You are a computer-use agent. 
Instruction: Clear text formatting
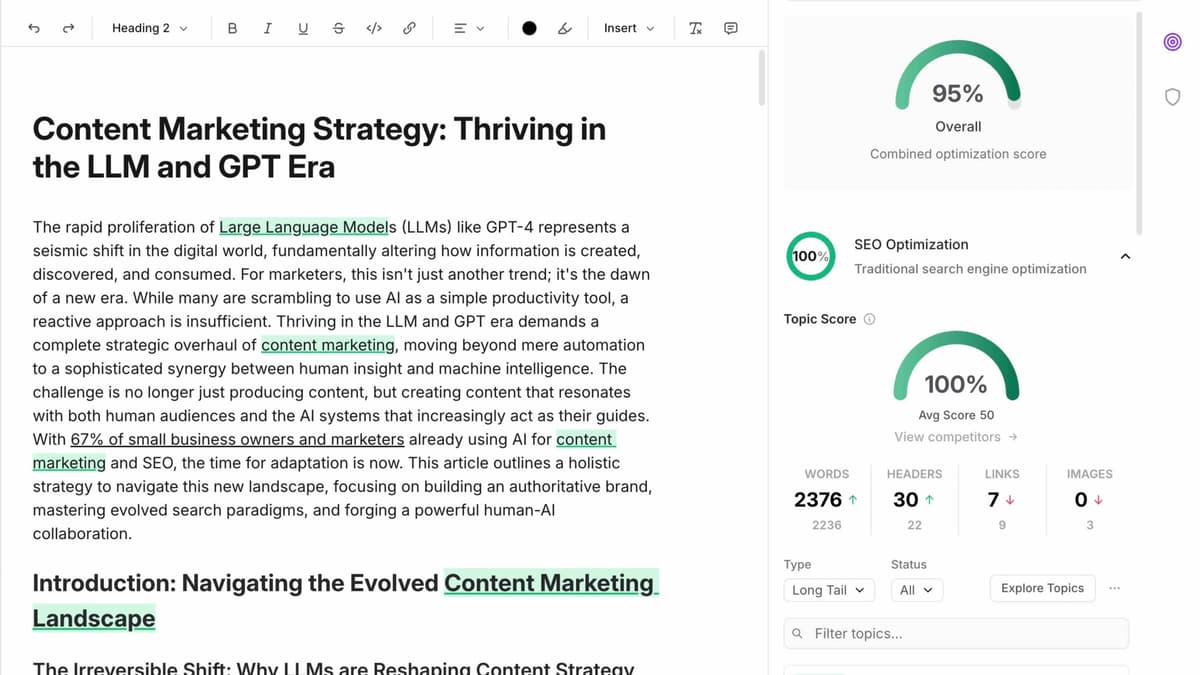click(695, 28)
